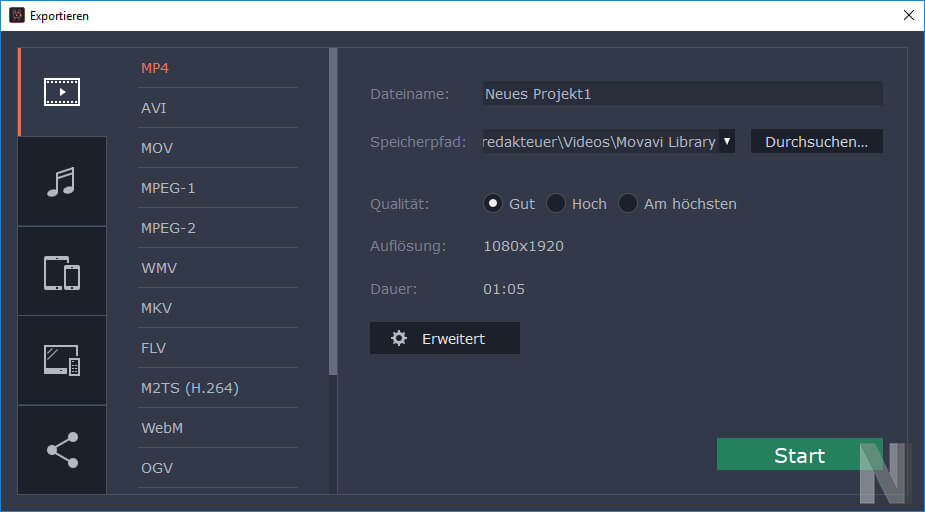925x512 pixels.
Task: Choose the mobile devices export icon
Action: point(62,271)
